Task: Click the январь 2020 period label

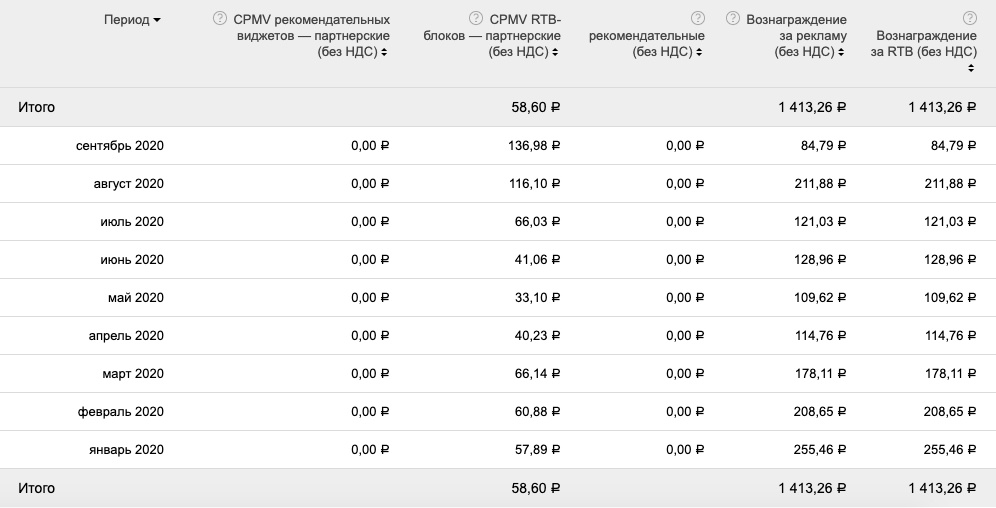Action: click(x=126, y=450)
